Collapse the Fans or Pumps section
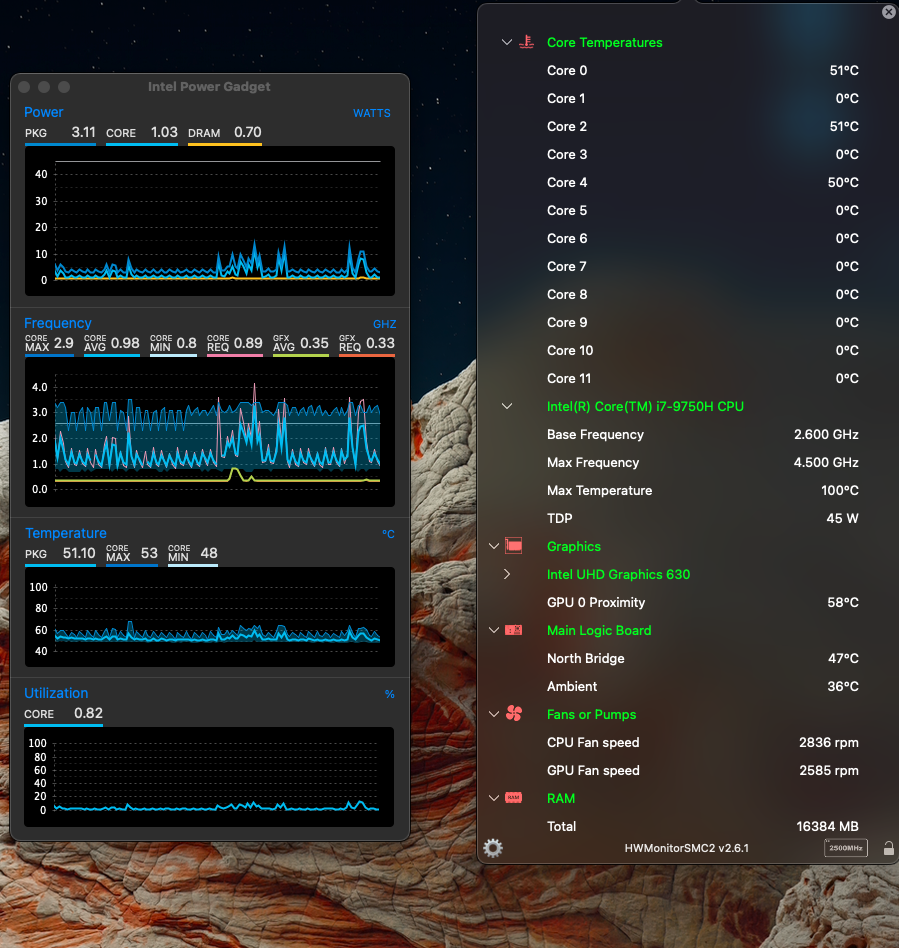Image resolution: width=899 pixels, height=948 pixels. pos(494,714)
